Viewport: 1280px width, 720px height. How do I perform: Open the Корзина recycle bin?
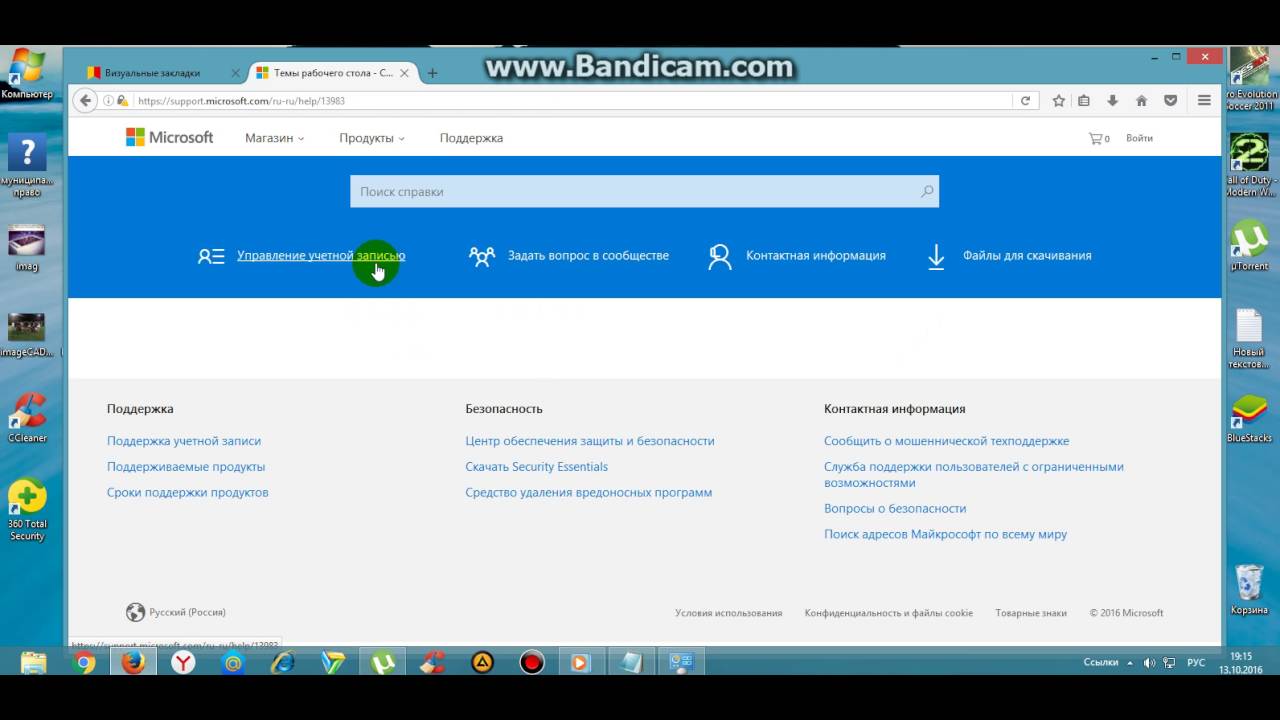1249,589
